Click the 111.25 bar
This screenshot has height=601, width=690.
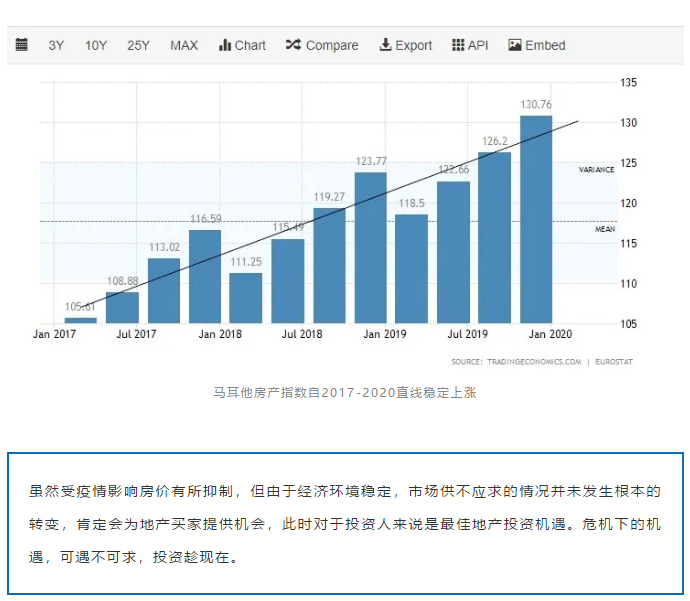pos(246,298)
